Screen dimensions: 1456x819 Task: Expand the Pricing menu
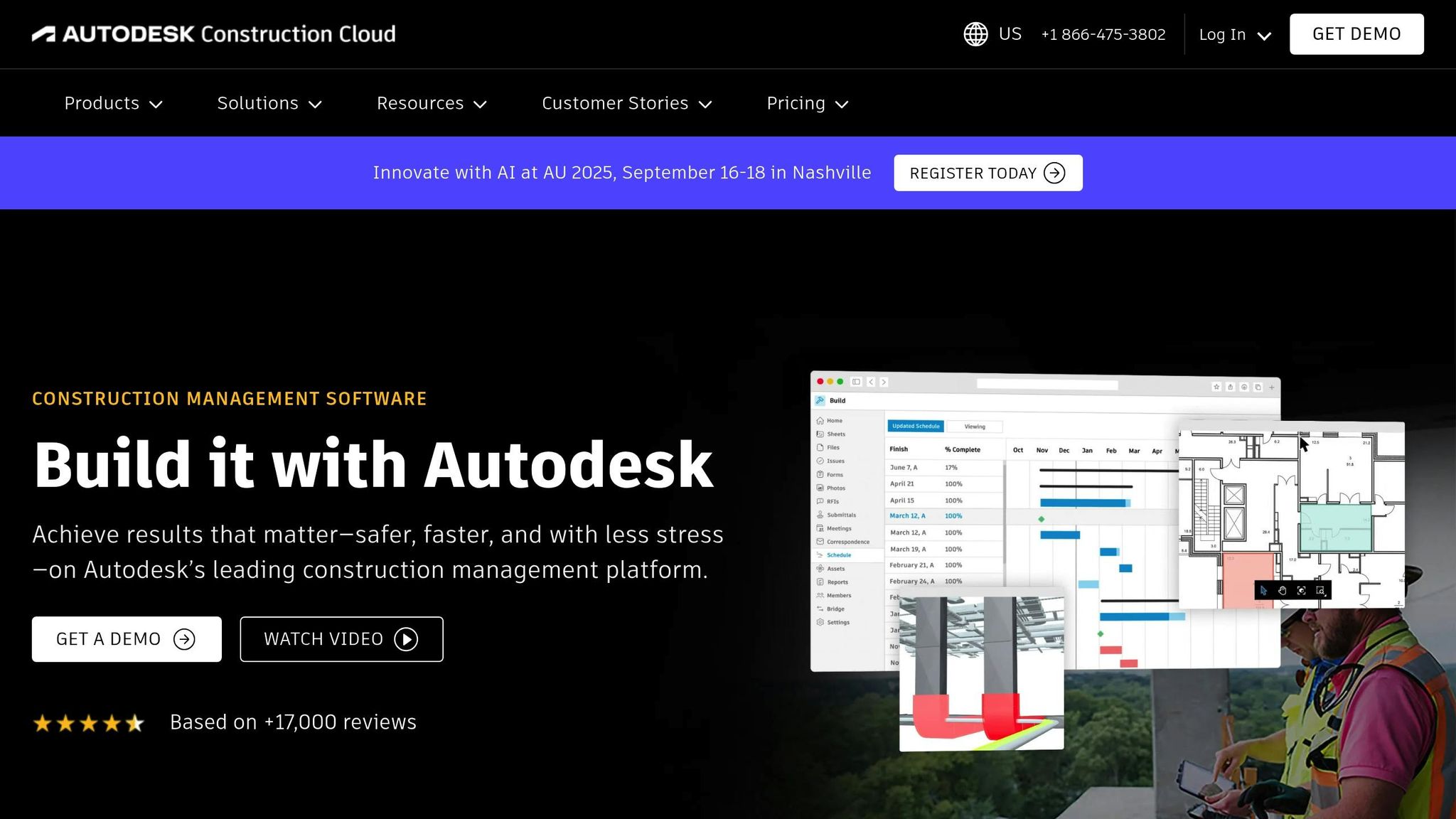pyautogui.click(x=808, y=103)
